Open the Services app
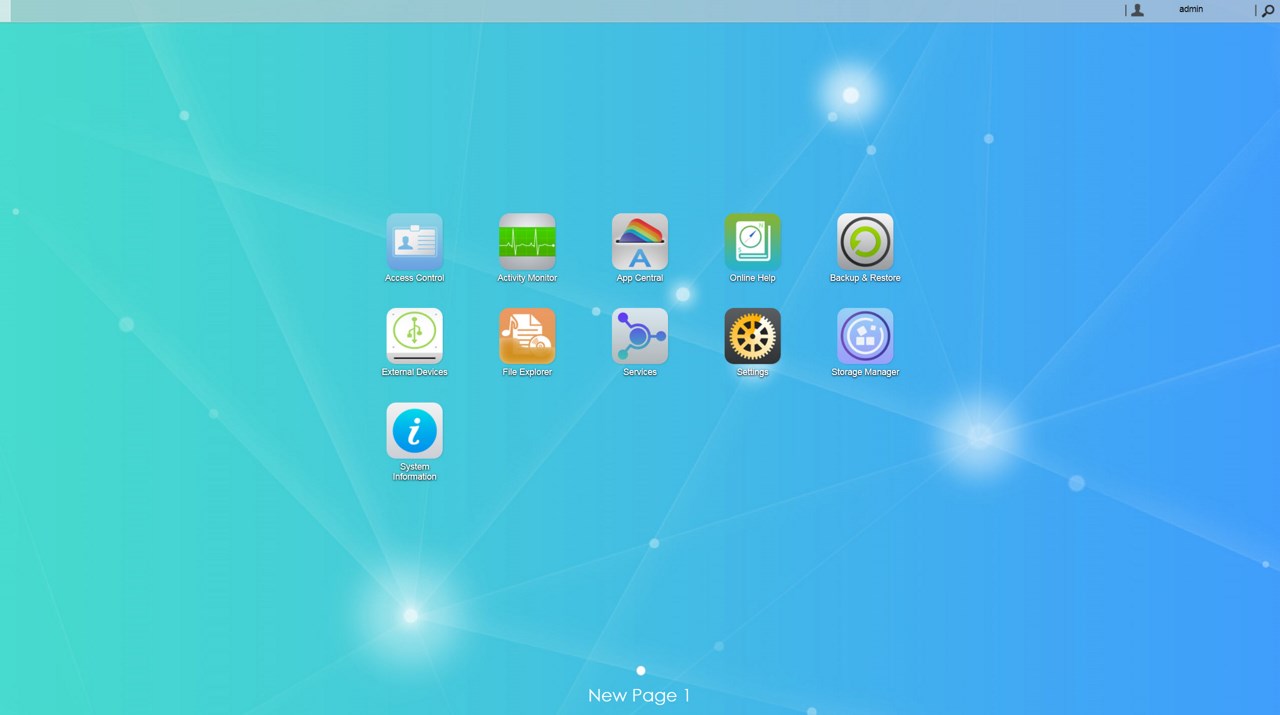The width and height of the screenshot is (1280, 715). coord(640,336)
